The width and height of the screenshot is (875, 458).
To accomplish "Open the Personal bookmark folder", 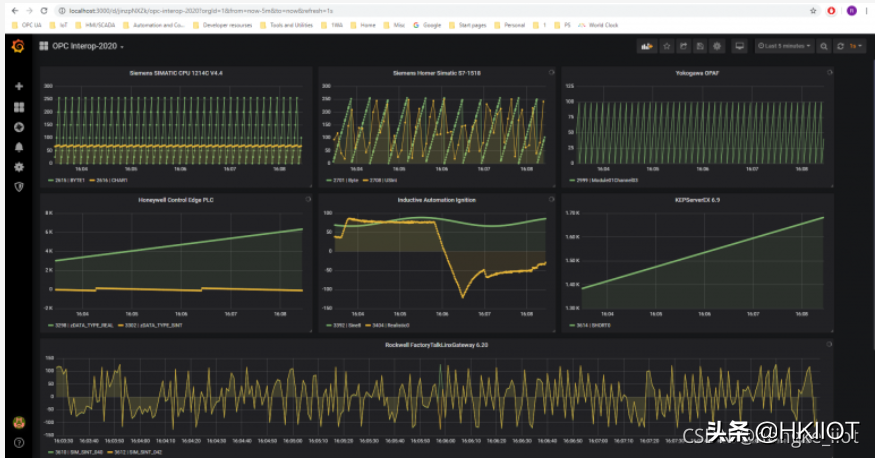I will click(x=509, y=25).
